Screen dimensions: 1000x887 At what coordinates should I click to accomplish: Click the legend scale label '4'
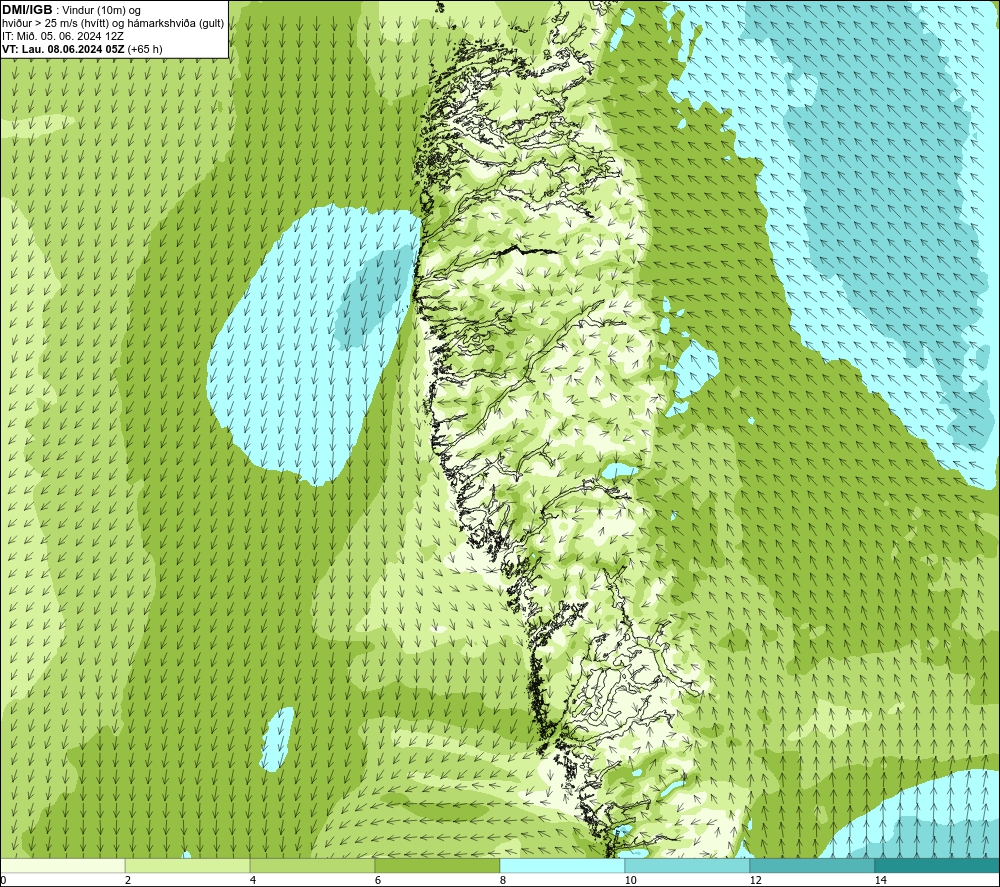point(253,880)
